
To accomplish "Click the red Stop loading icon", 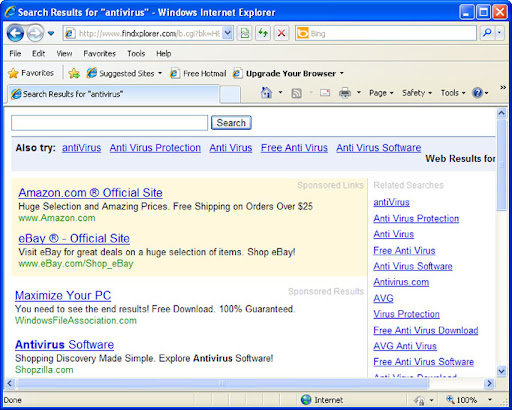I will 282,33.
